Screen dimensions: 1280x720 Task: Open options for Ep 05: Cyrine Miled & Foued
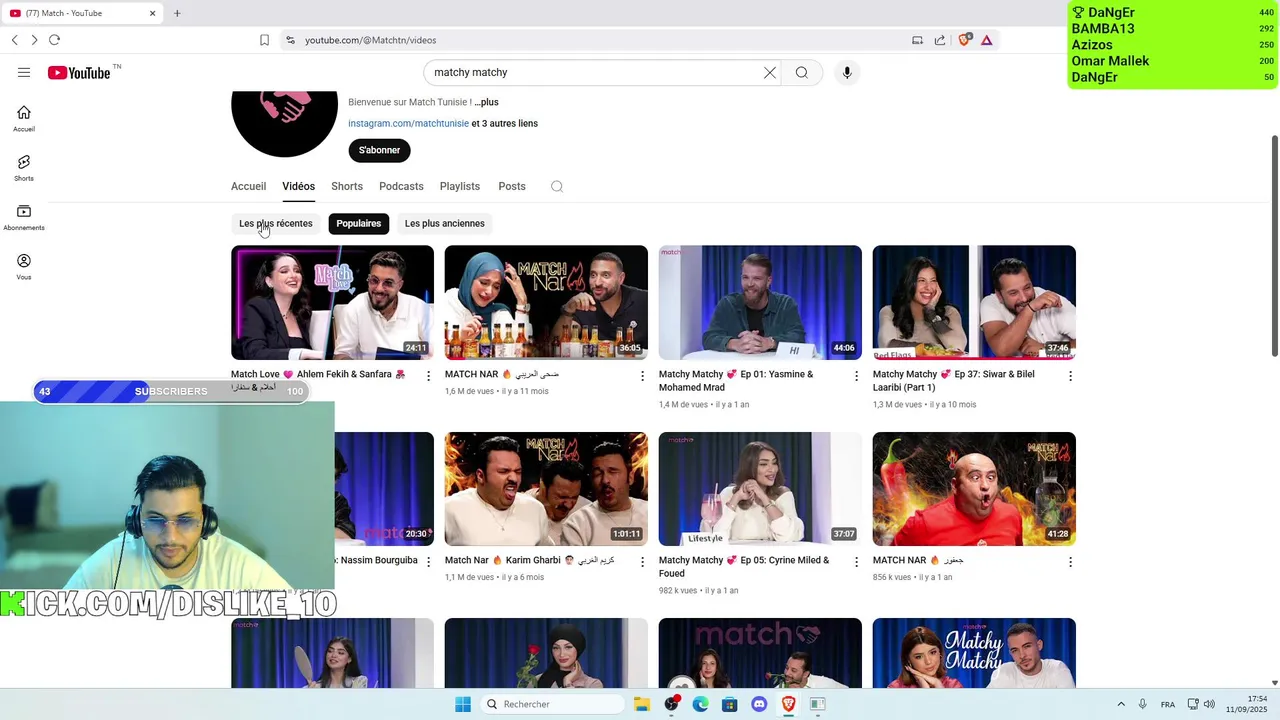(x=856, y=562)
